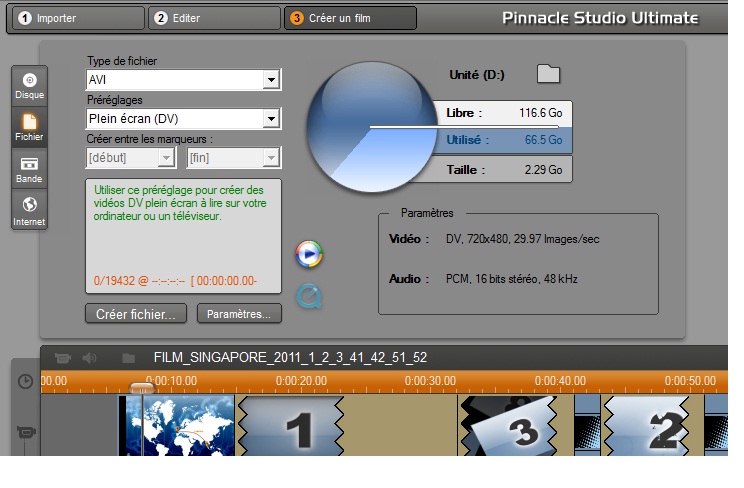This screenshot has width=744, height=488.
Task: Select Fichier output option
Action: [29, 127]
